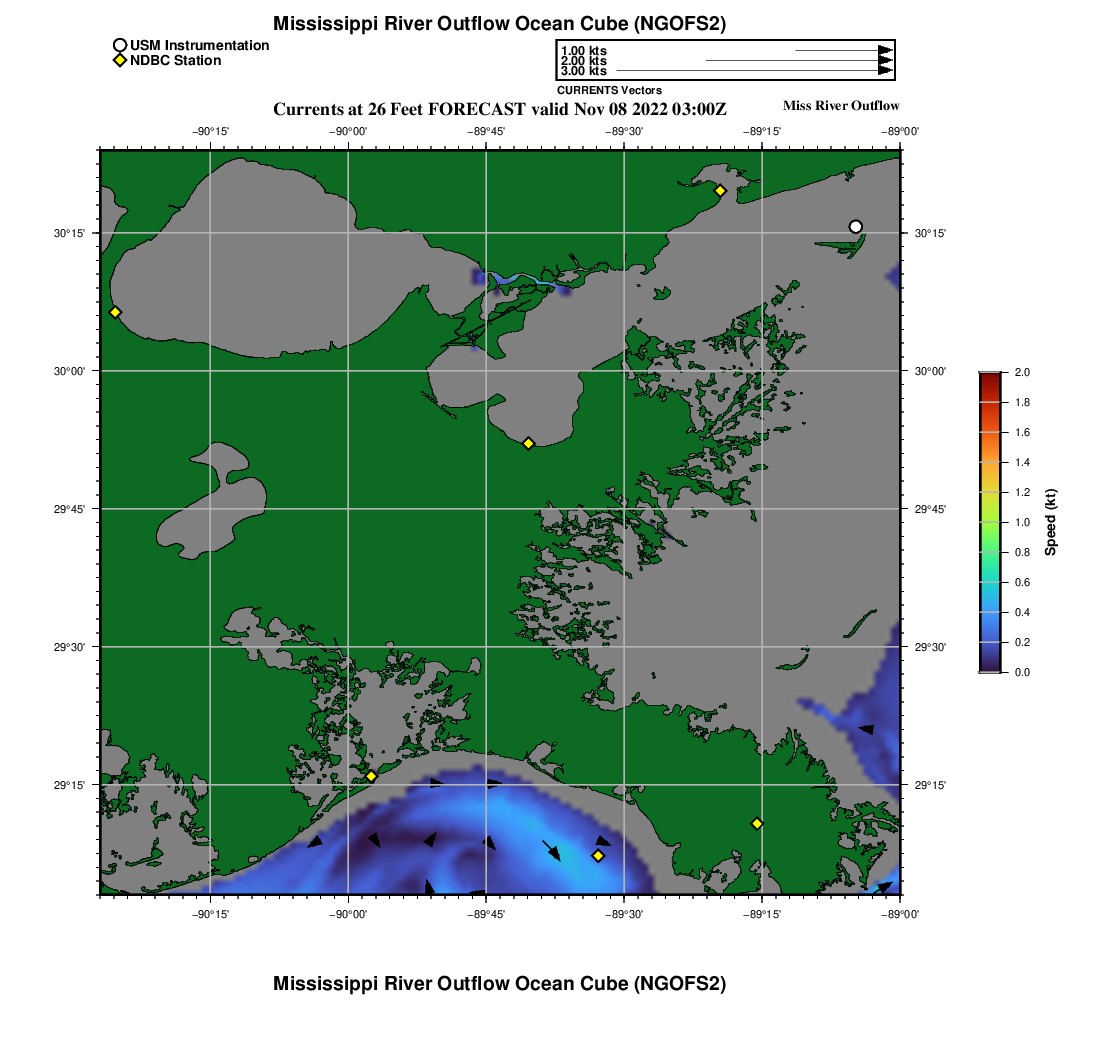The height and width of the screenshot is (1050, 1100).
Task: Click the NDBC Station diamond in the legend
Action: 119,61
